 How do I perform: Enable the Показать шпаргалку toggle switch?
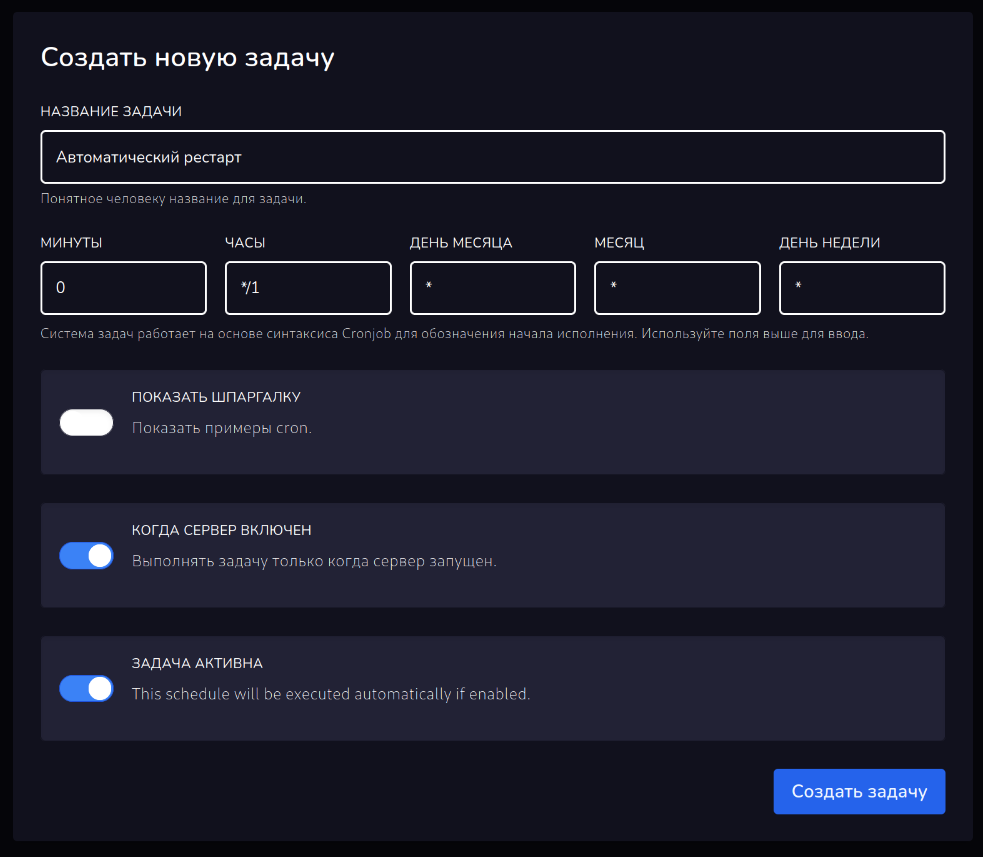pyautogui.click(x=87, y=423)
